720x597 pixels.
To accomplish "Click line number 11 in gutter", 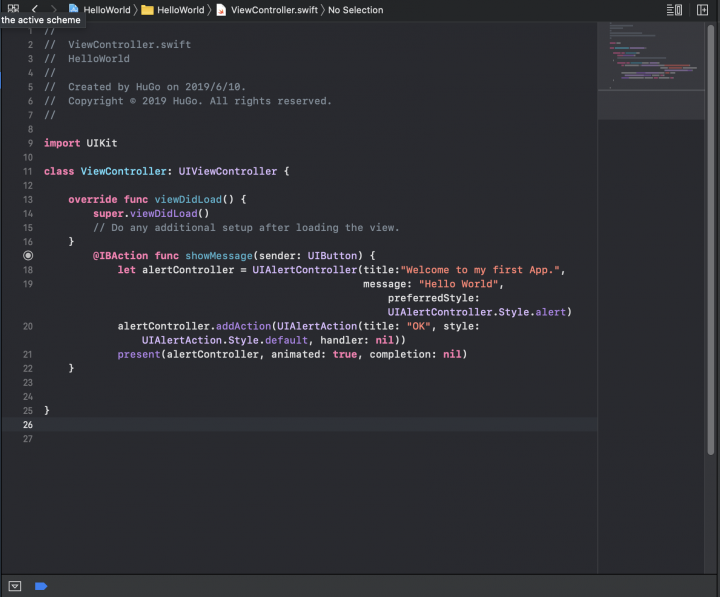I will [28, 171].
